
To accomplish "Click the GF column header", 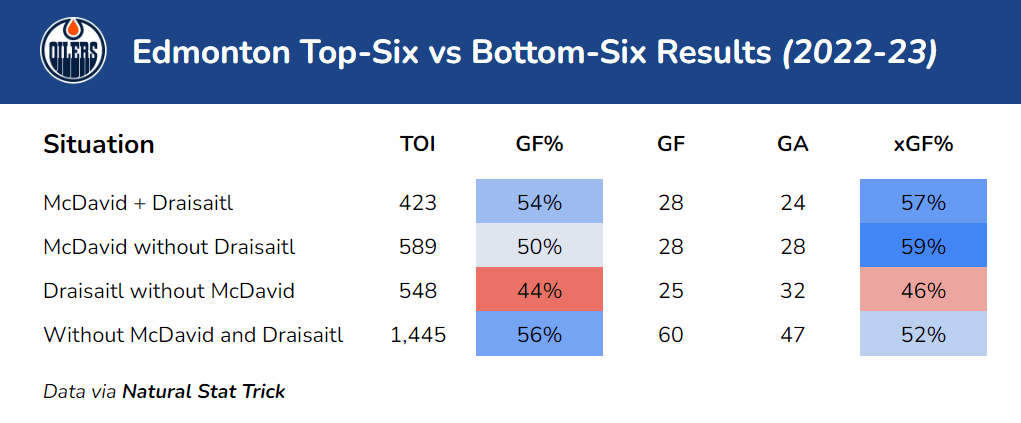I will click(x=671, y=144).
